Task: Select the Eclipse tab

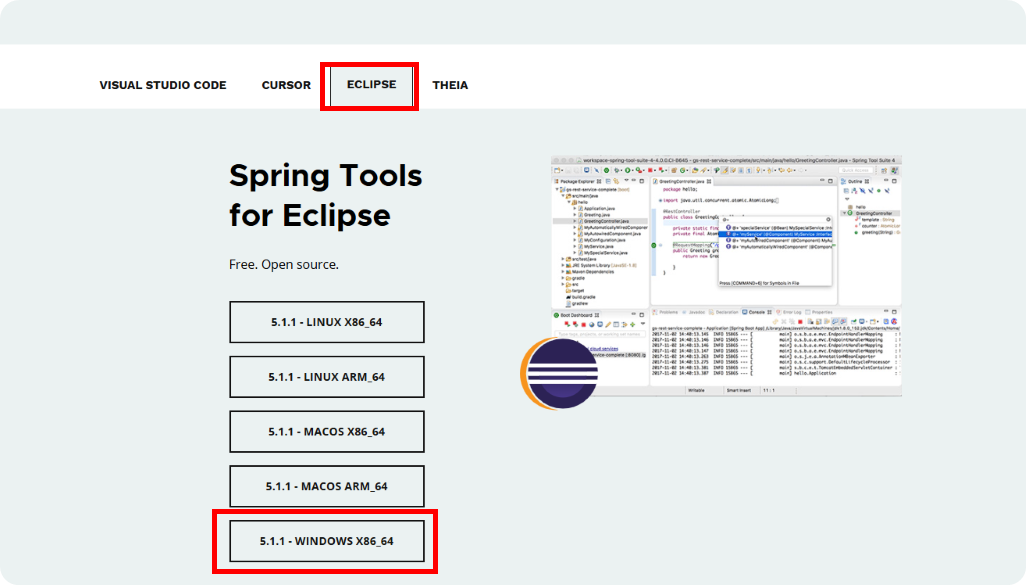Action: 372,84
